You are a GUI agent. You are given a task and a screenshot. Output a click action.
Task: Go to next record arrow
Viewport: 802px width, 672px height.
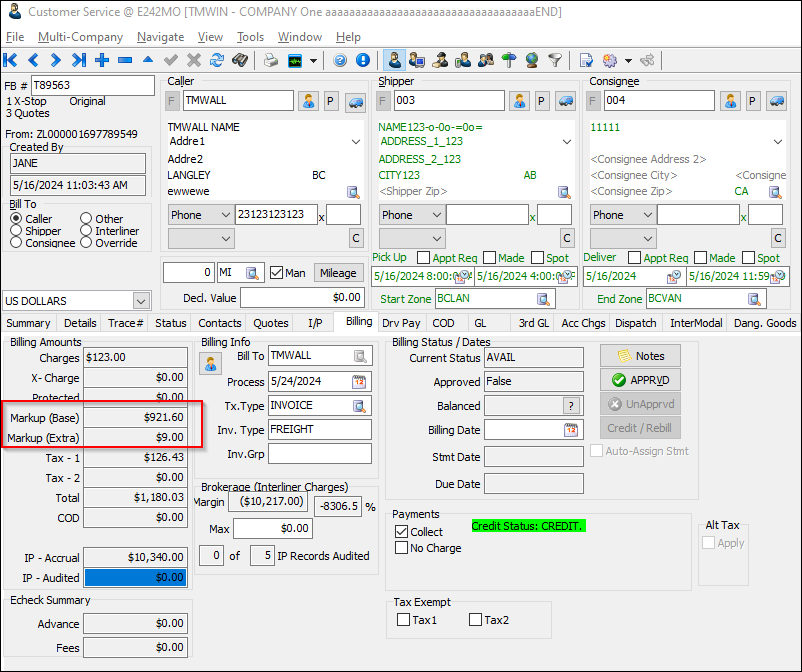pyautogui.click(x=56, y=60)
